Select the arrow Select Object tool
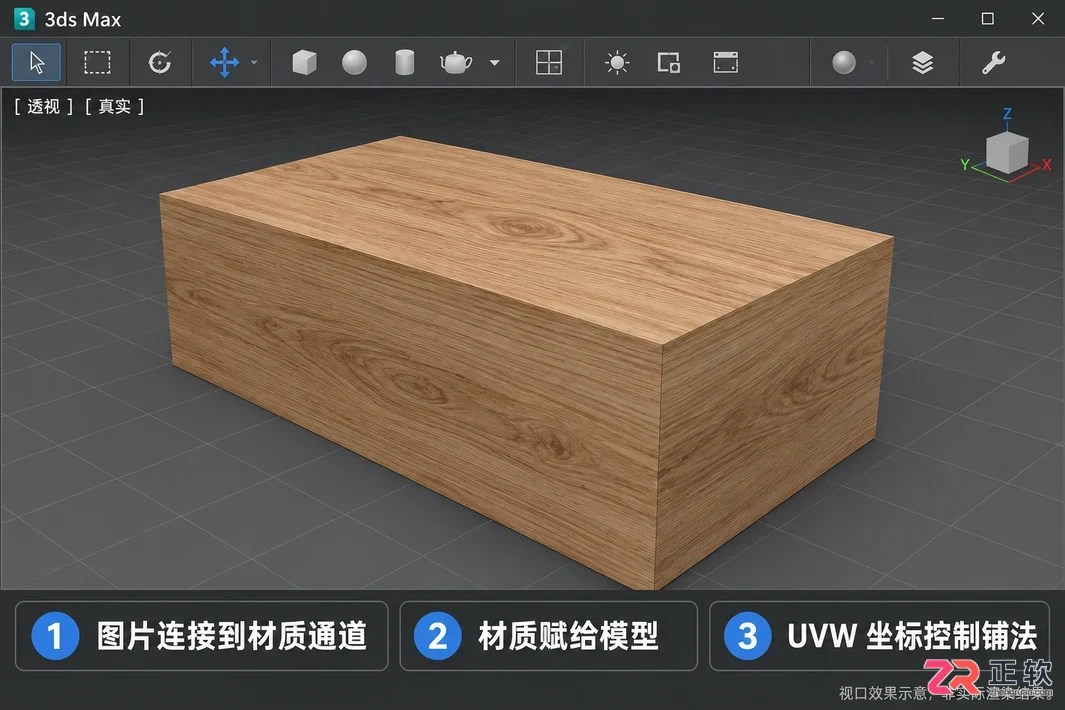This screenshot has width=1065, height=710. (x=37, y=63)
